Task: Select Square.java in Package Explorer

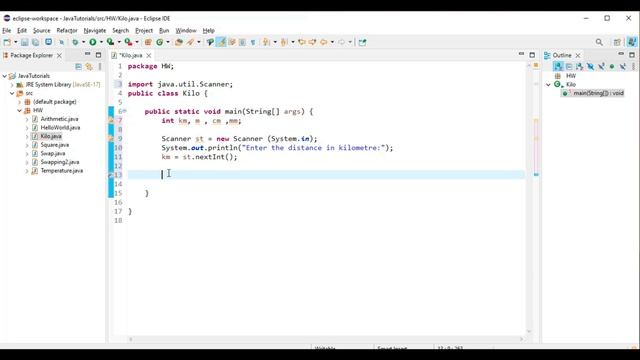Action: coord(55,145)
